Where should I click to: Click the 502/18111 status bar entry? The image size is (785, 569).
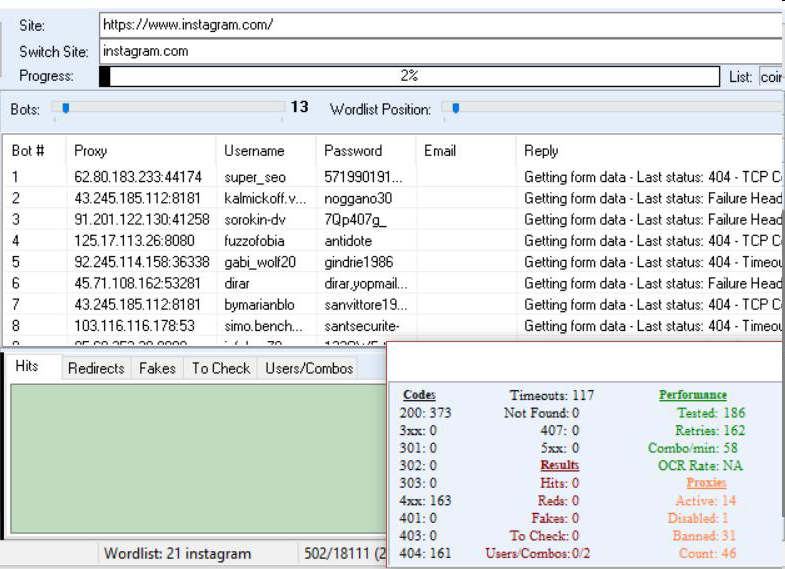coord(344,553)
